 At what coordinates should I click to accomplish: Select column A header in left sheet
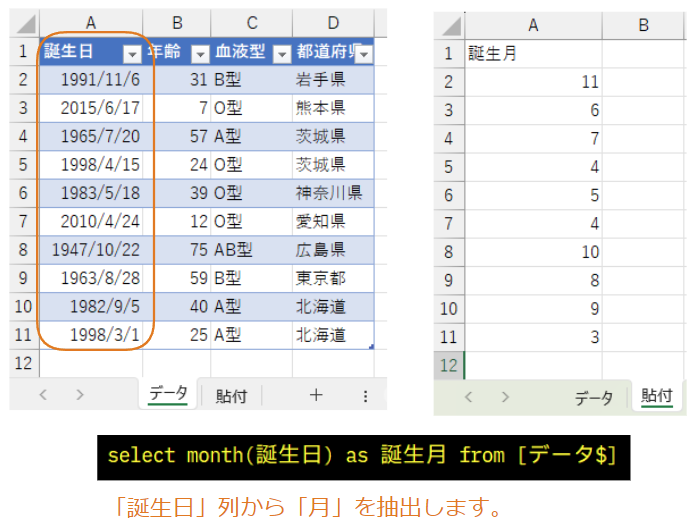click(91, 23)
